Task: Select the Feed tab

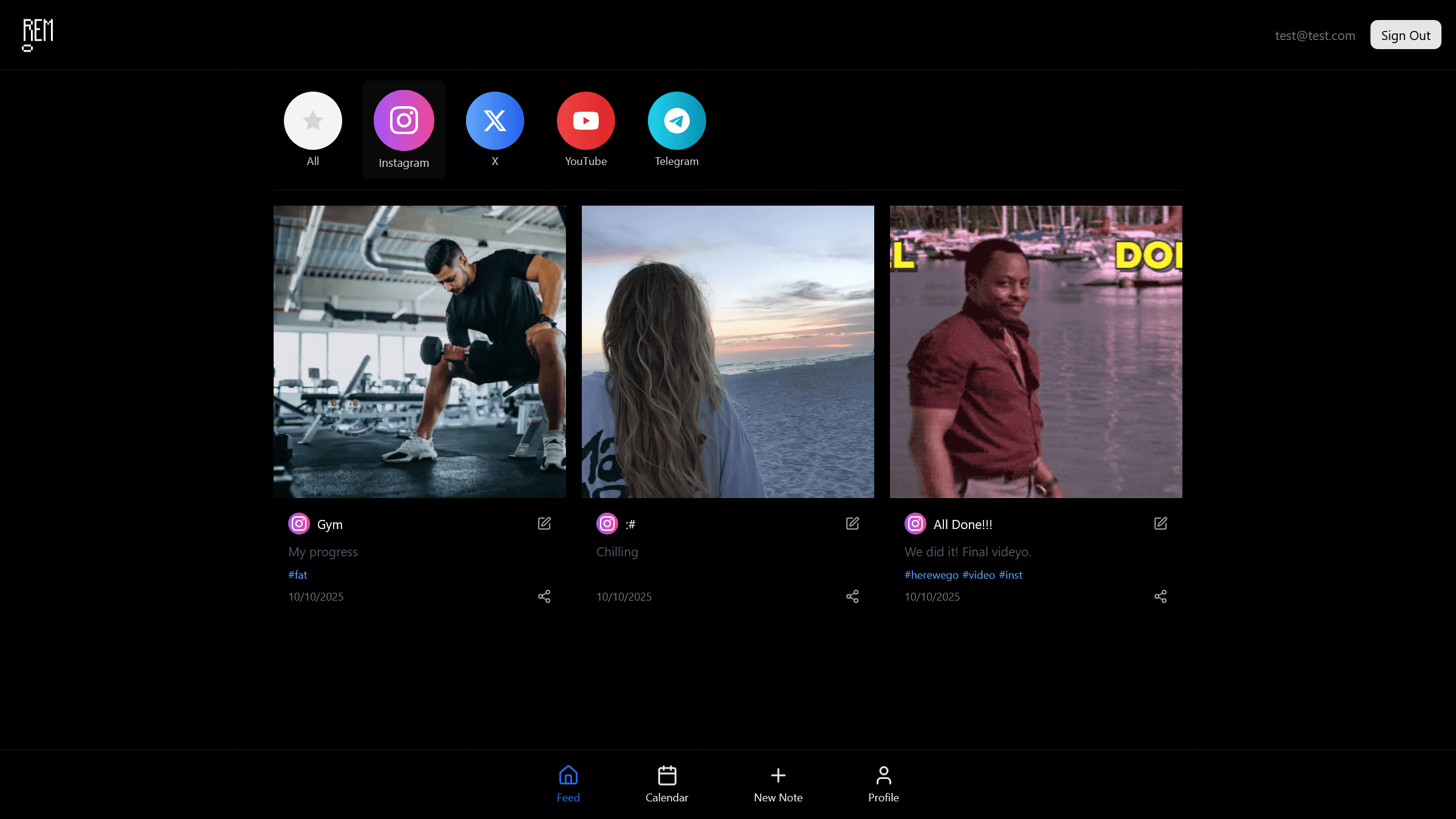Action: coord(568,784)
